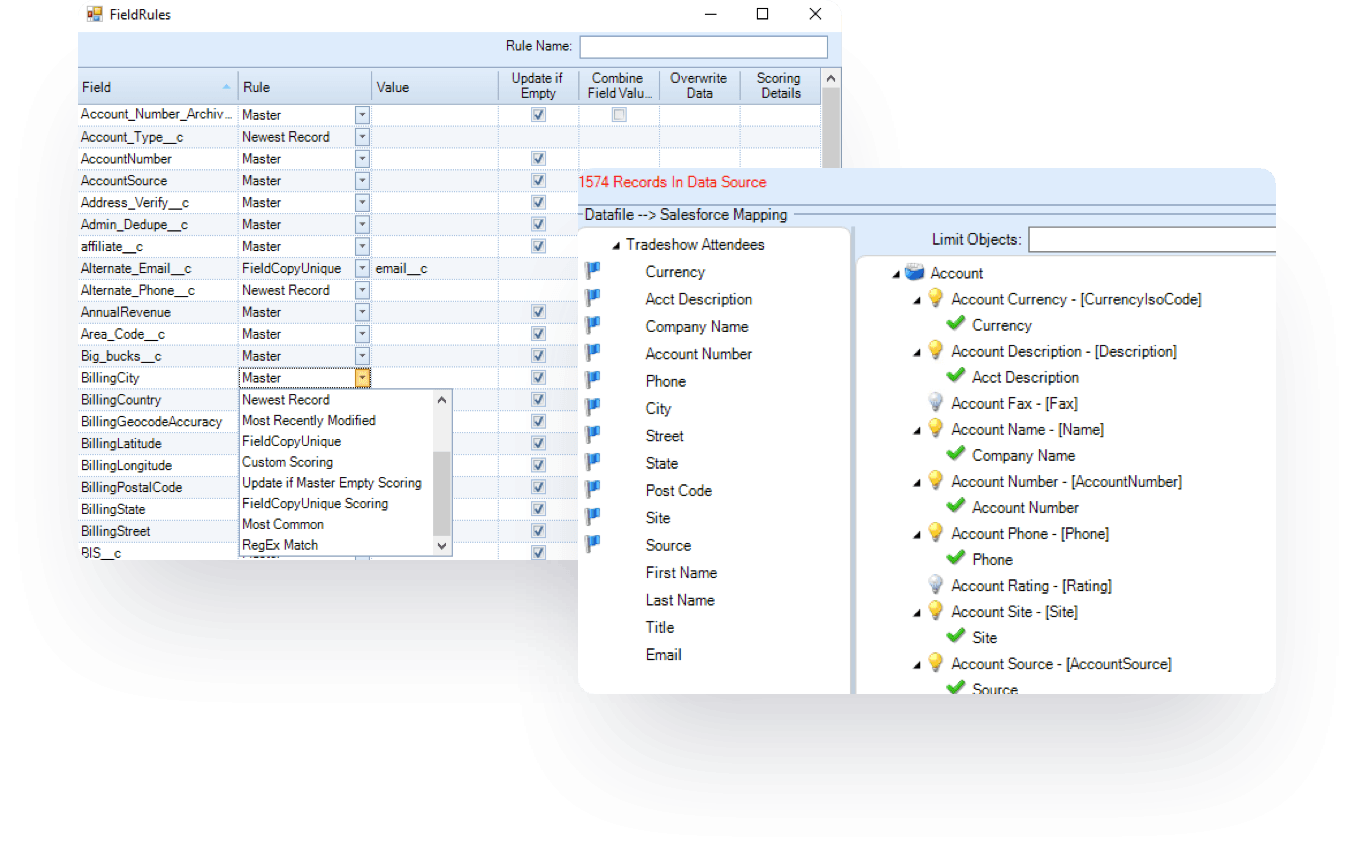Click the lightbulb icon for Account Phone
1354x852 pixels.
click(935, 532)
